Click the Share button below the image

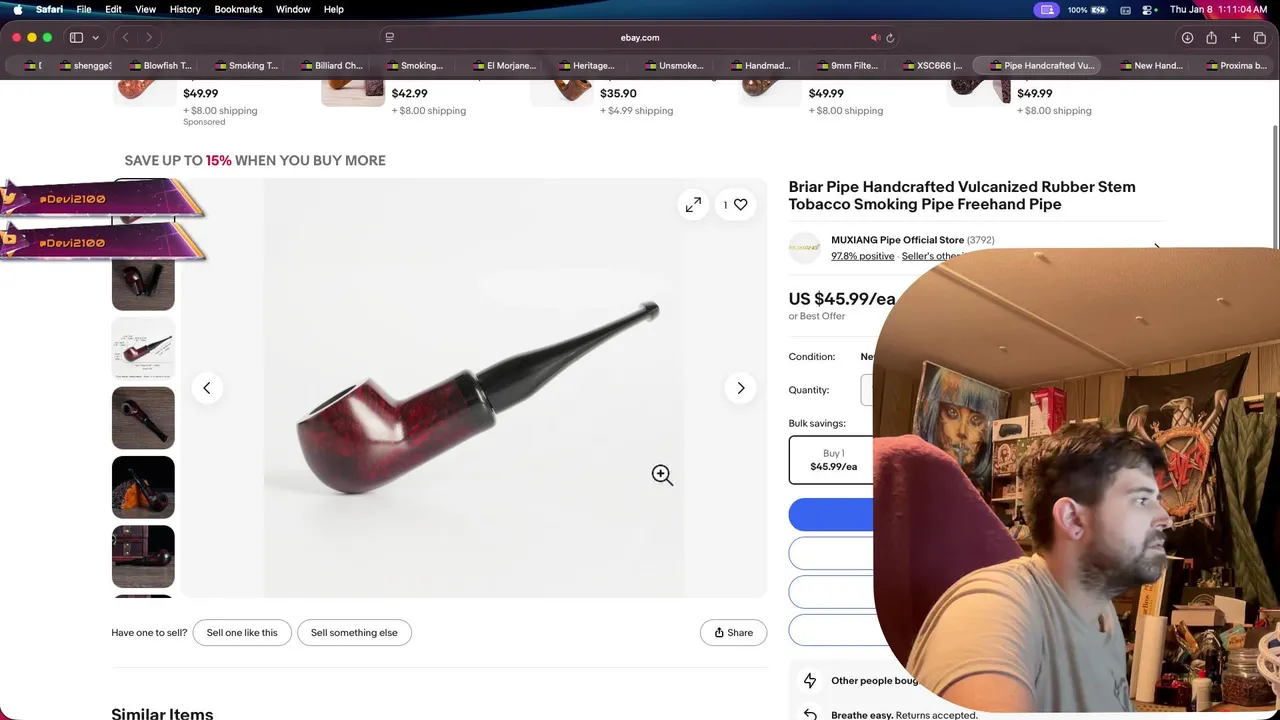tap(733, 632)
